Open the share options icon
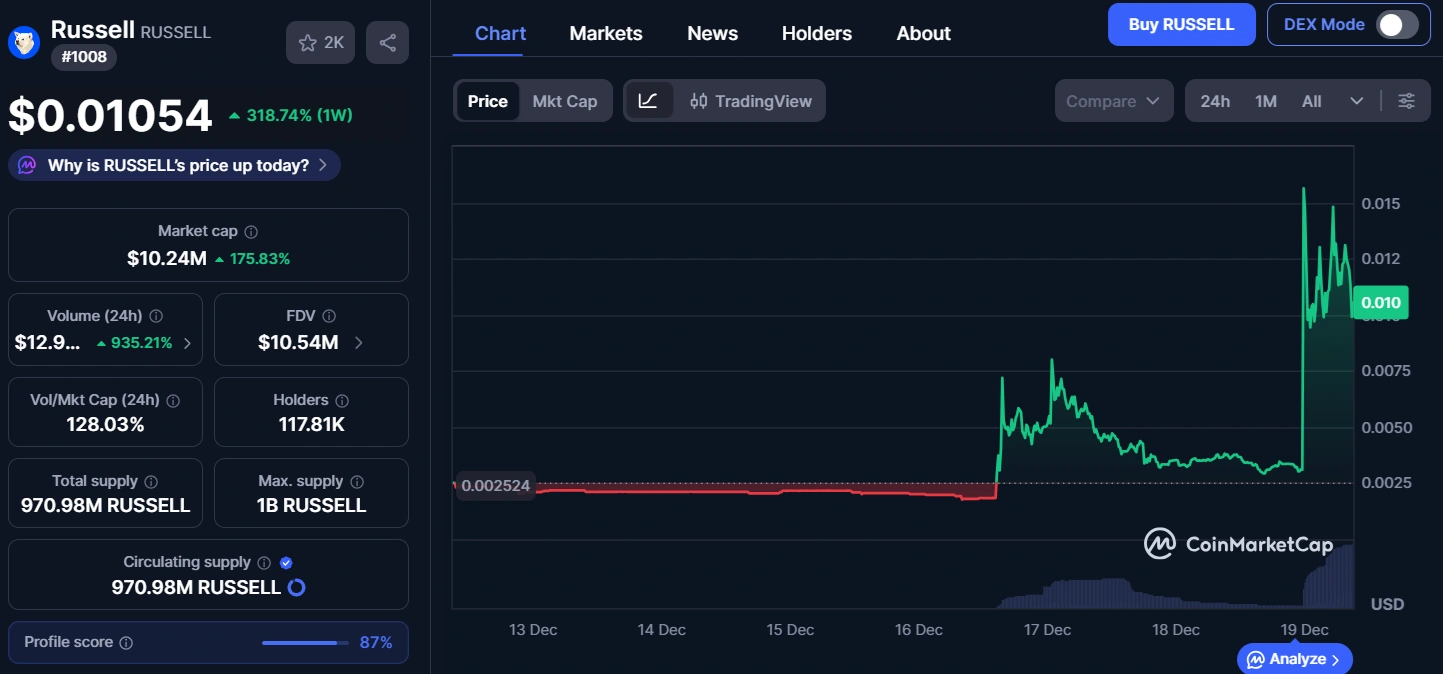The image size is (1443, 674). 387,42
